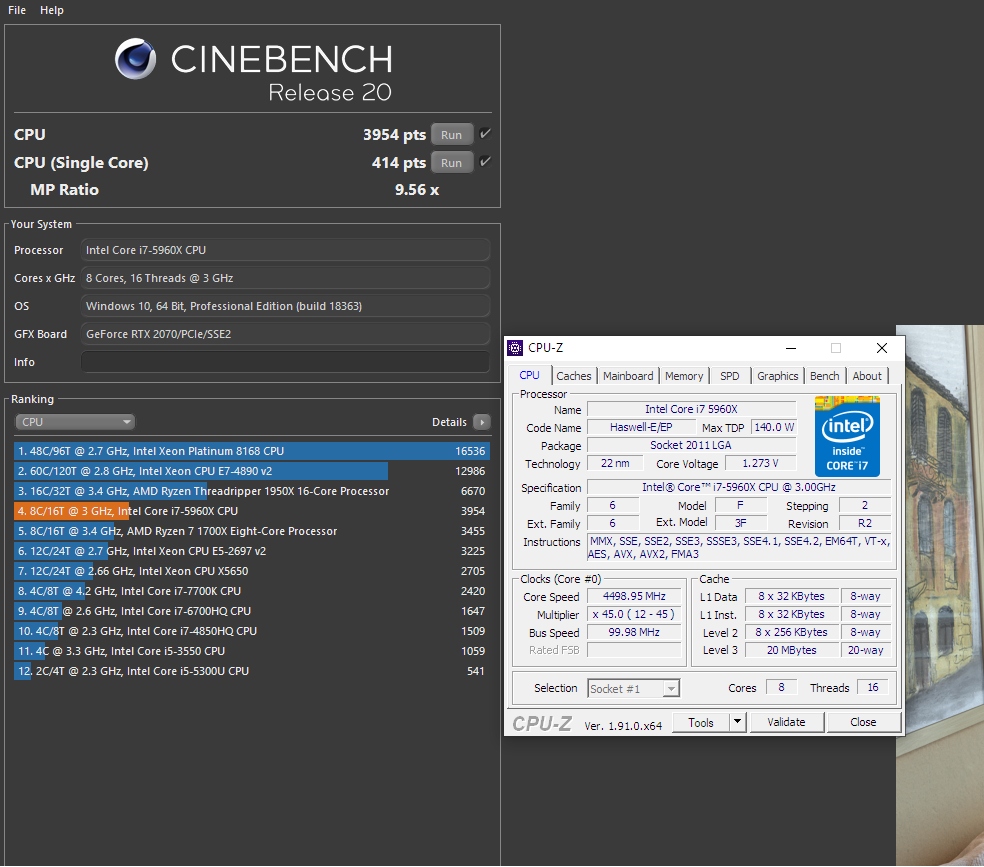Minimize the CPU-Z window

point(791,348)
